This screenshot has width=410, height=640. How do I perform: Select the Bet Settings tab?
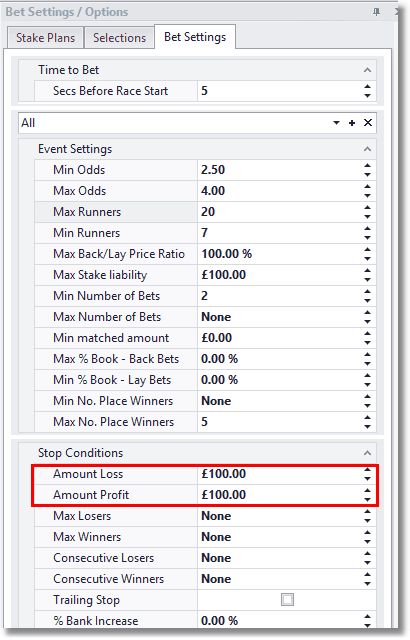point(195,37)
